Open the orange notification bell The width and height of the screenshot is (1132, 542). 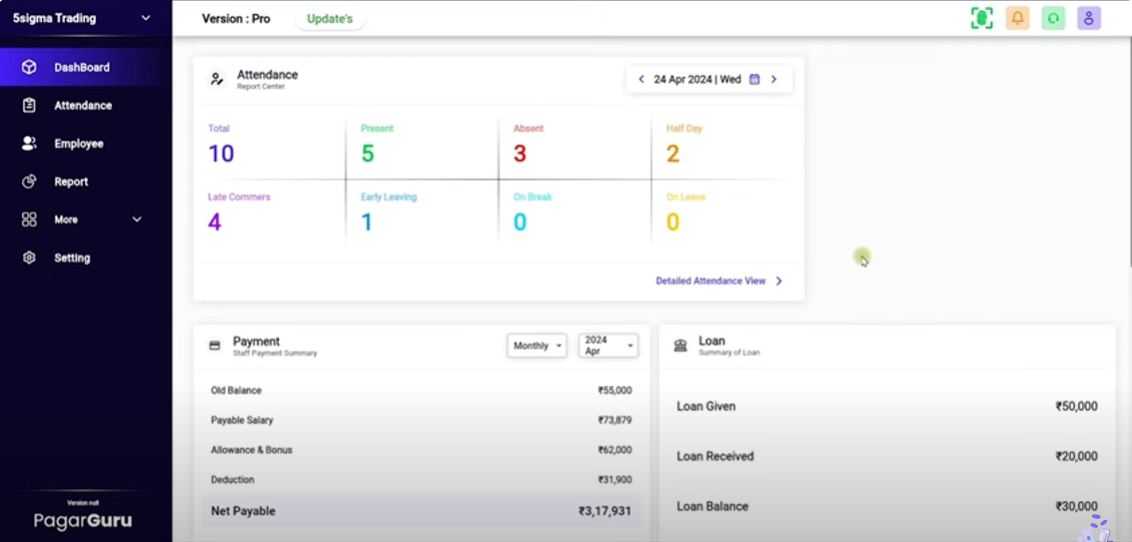tap(1017, 18)
